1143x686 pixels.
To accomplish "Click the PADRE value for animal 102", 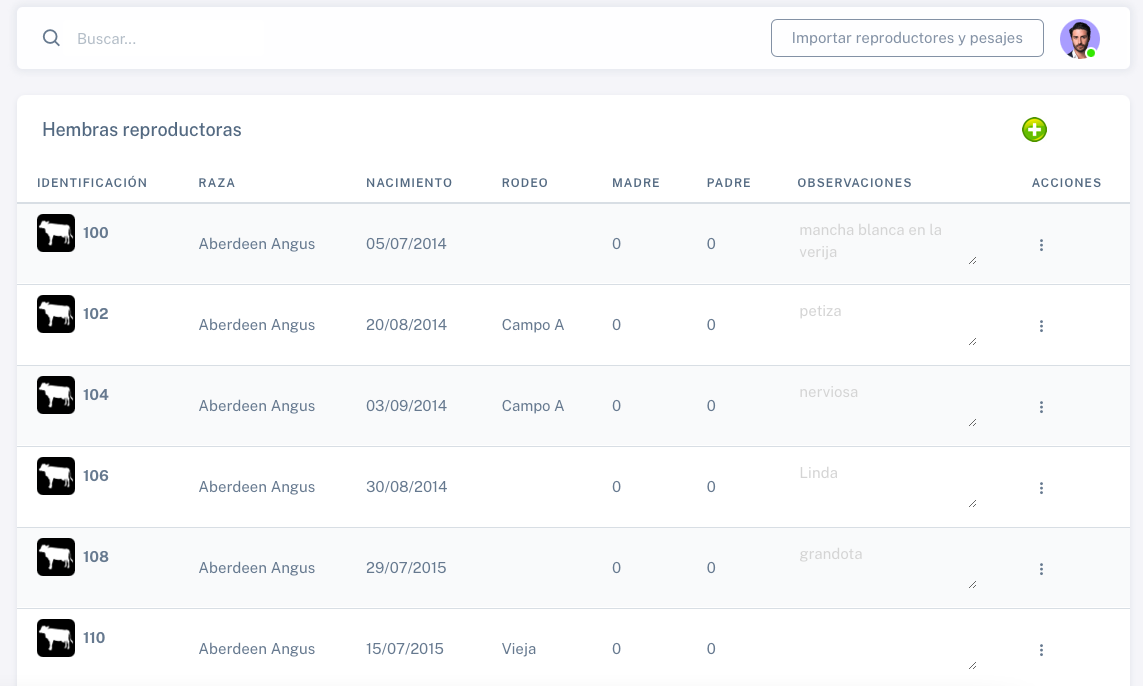I will tap(711, 324).
